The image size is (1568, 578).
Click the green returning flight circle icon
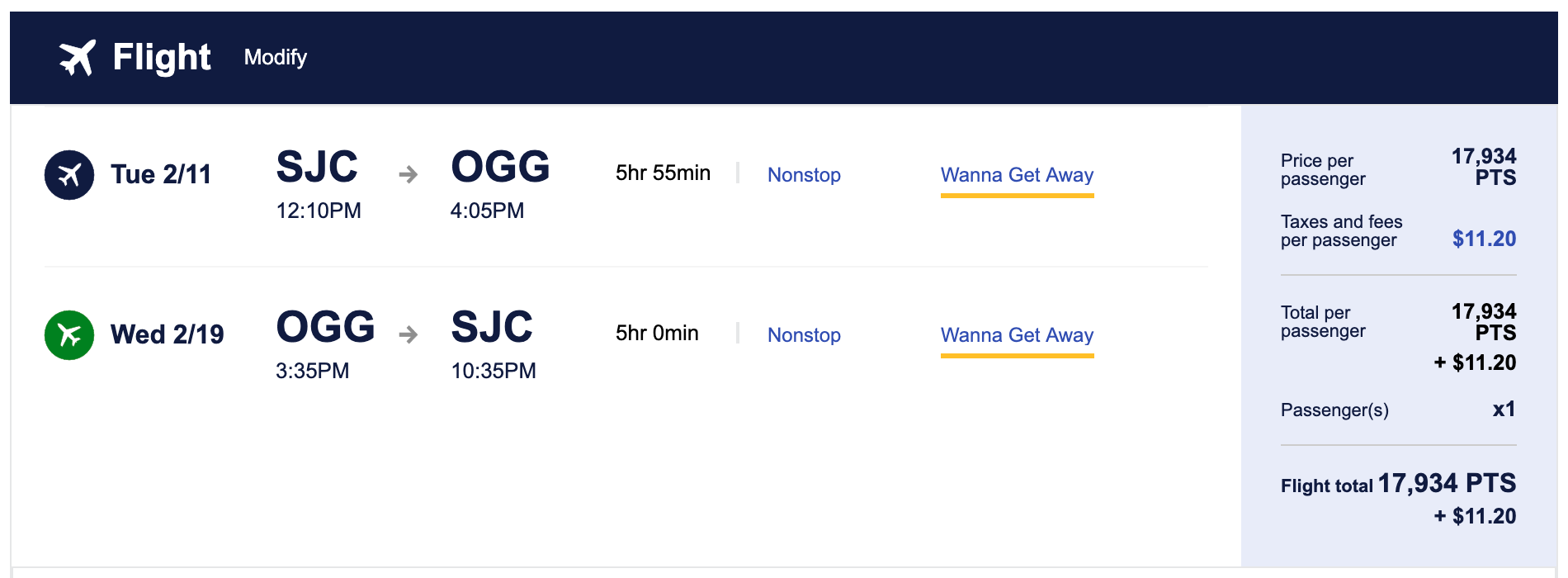[x=69, y=334]
